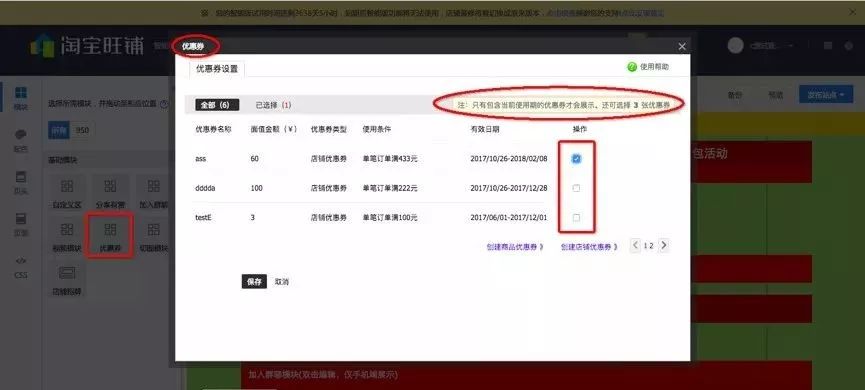Open the 模块 section in the left sidebar
The image size is (865, 390).
click(20, 98)
